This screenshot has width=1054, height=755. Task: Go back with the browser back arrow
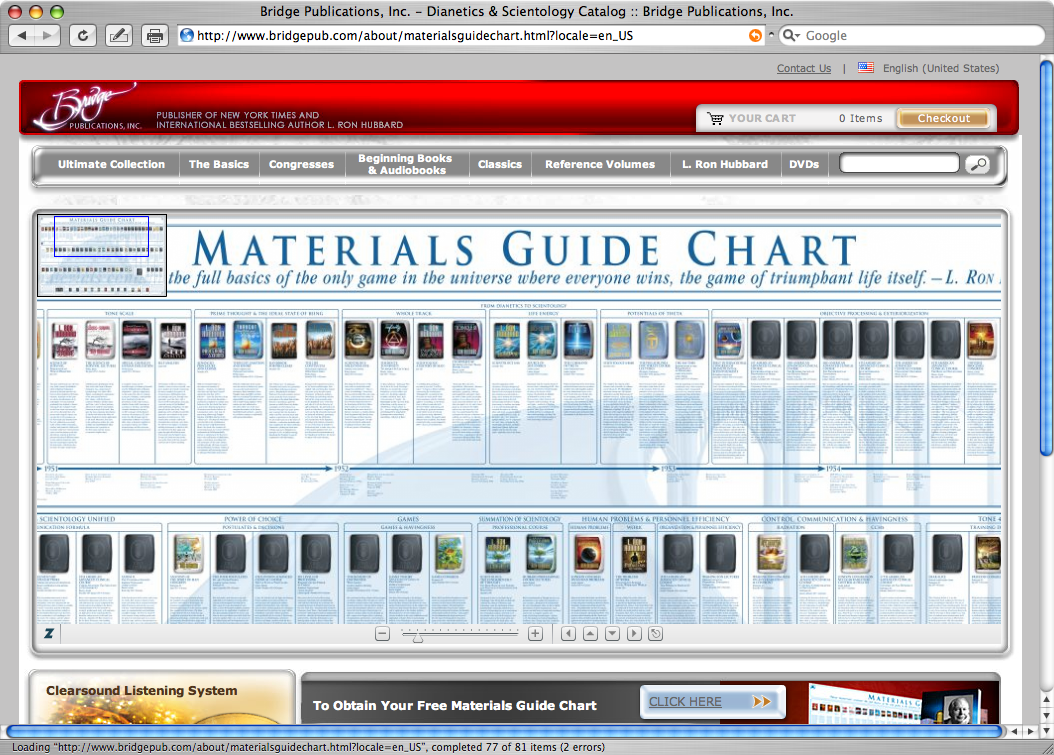[22, 36]
